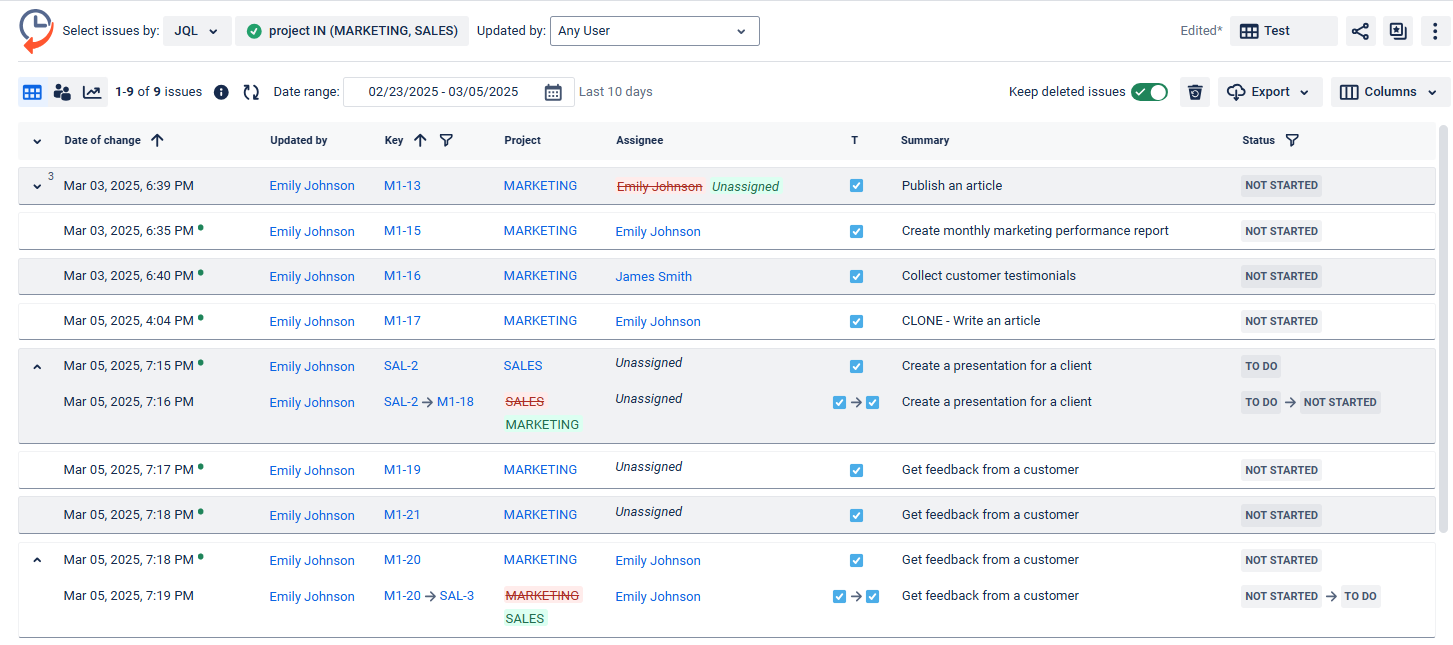The height and width of the screenshot is (645, 1453).
Task: Open the Updated by Any User dropdown
Action: tap(654, 31)
